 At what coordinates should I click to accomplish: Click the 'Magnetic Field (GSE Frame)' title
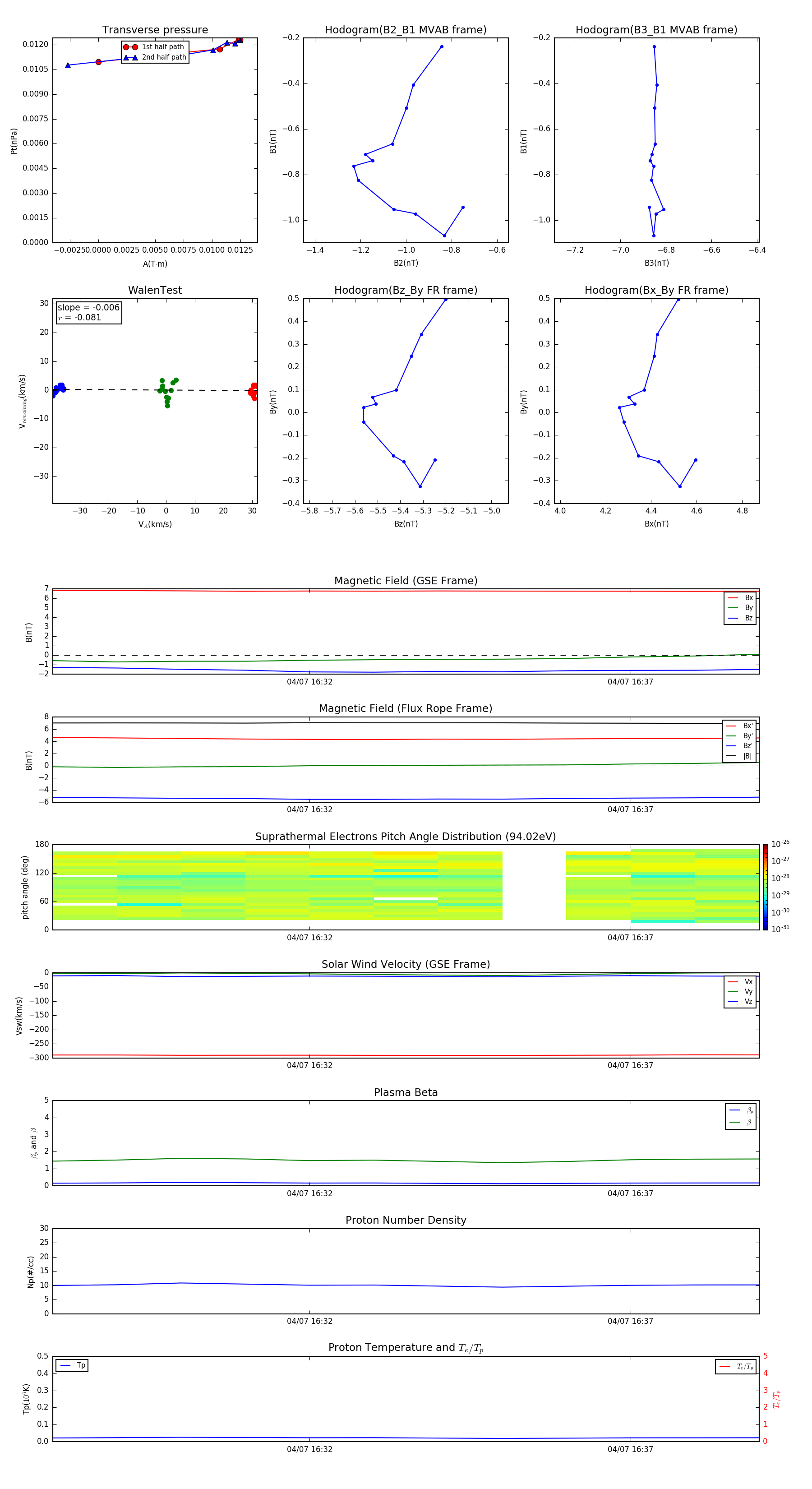[406, 581]
